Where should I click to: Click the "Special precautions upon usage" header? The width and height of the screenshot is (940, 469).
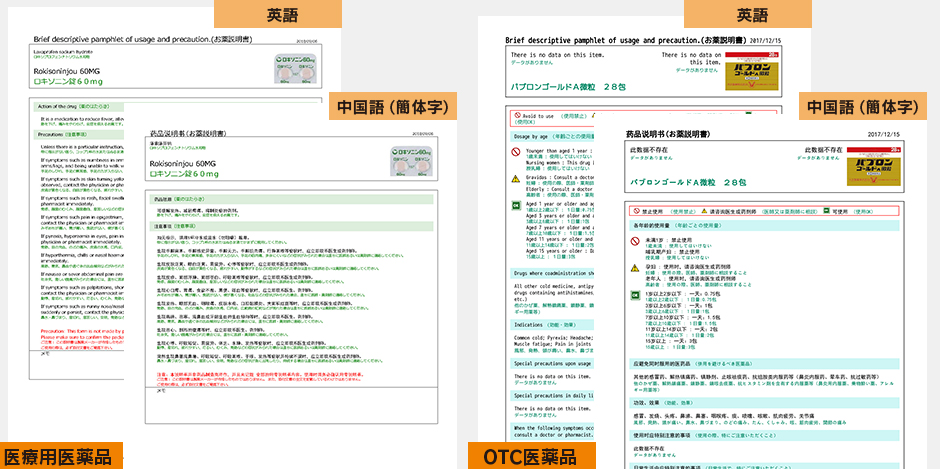[x=552, y=363]
